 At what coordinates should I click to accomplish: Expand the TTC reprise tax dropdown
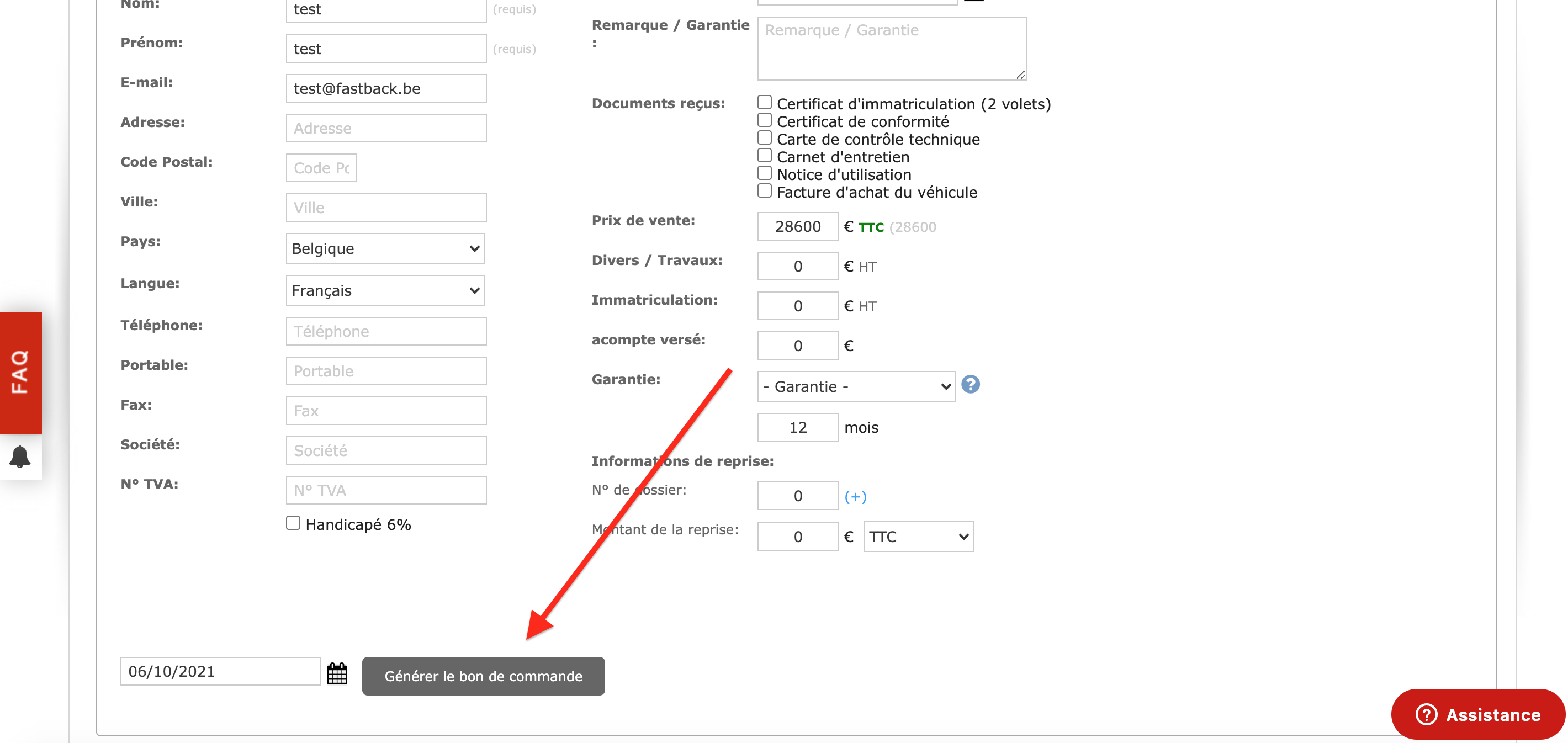(x=919, y=537)
